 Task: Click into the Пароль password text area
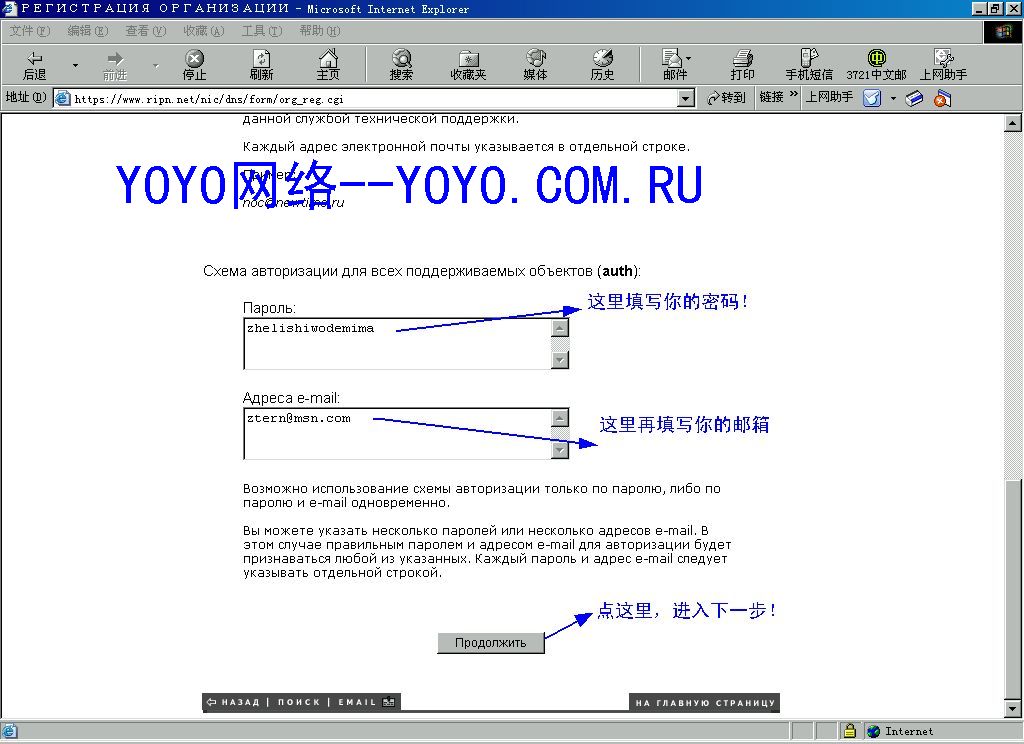[x=398, y=344]
